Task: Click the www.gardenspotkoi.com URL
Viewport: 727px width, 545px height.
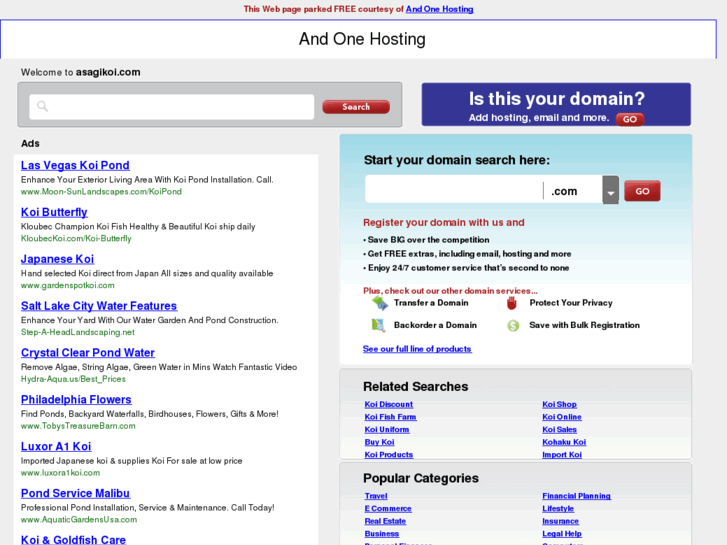Action: (68, 285)
